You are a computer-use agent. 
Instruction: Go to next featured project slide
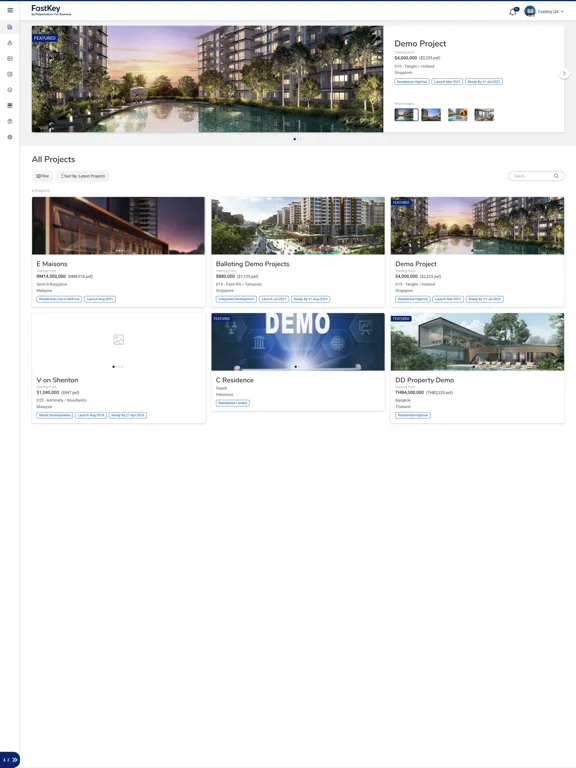point(564,73)
